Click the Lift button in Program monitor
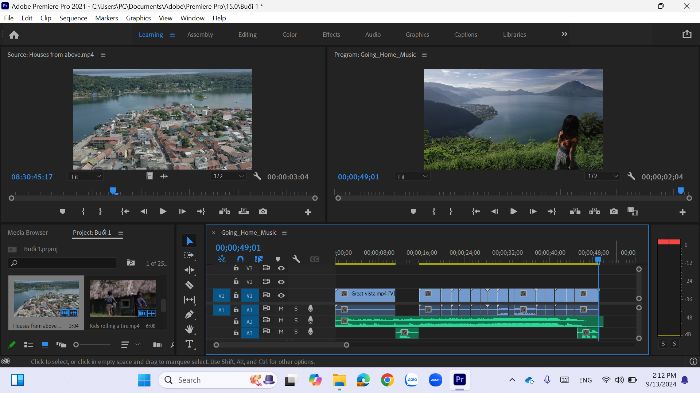The image size is (700, 393). click(x=575, y=212)
